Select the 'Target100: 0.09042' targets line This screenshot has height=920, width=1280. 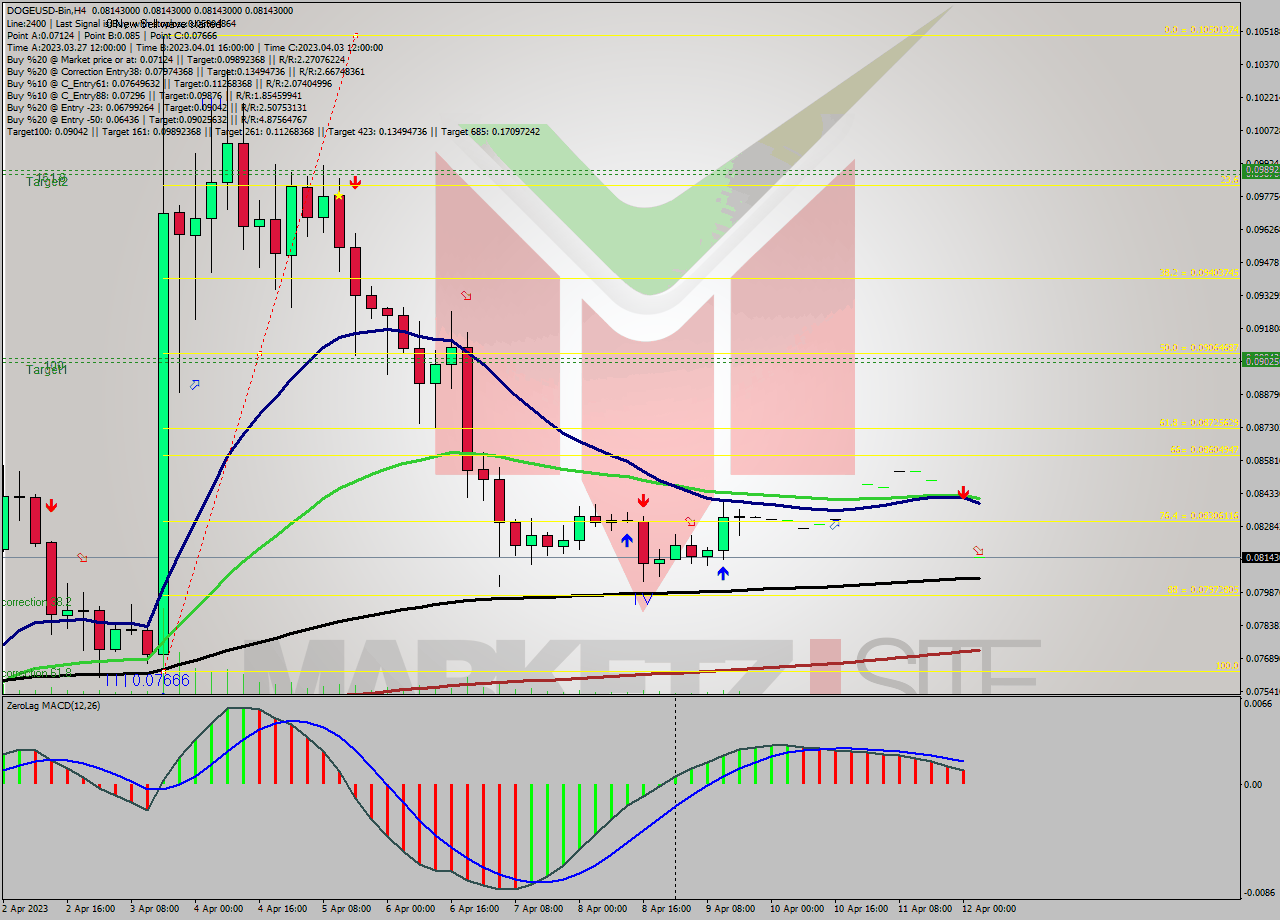coord(273,131)
